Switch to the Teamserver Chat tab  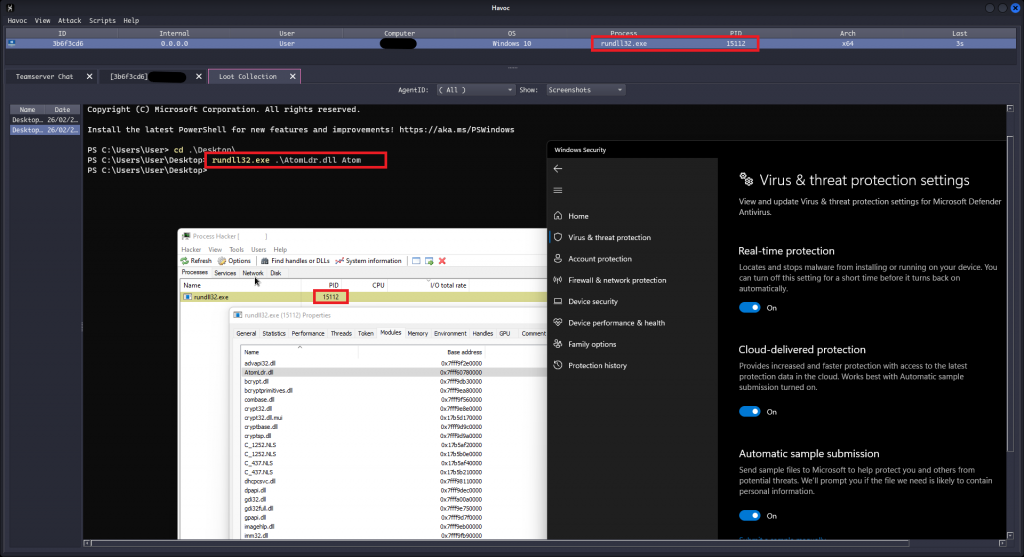pyautogui.click(x=45, y=76)
